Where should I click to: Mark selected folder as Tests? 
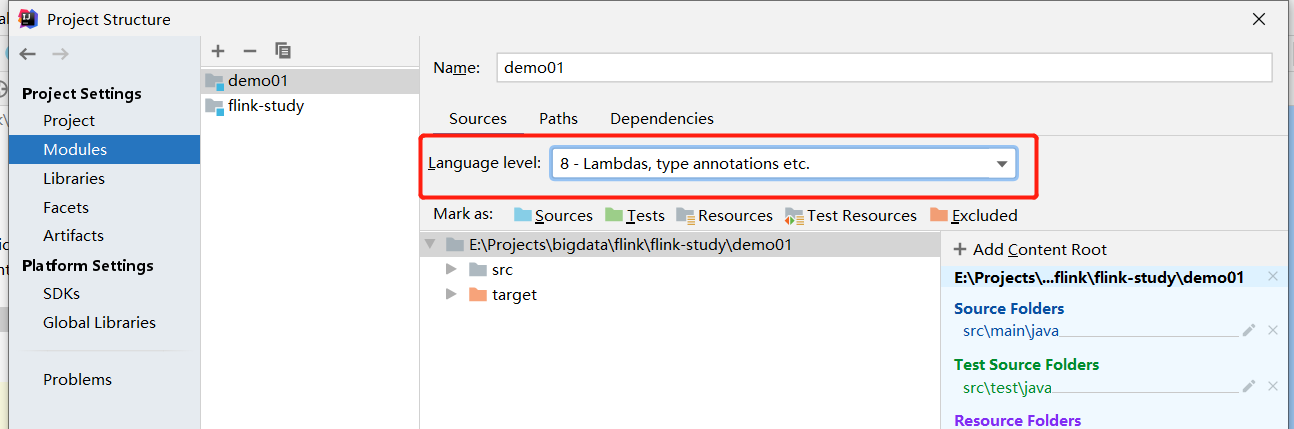pyautogui.click(x=634, y=215)
